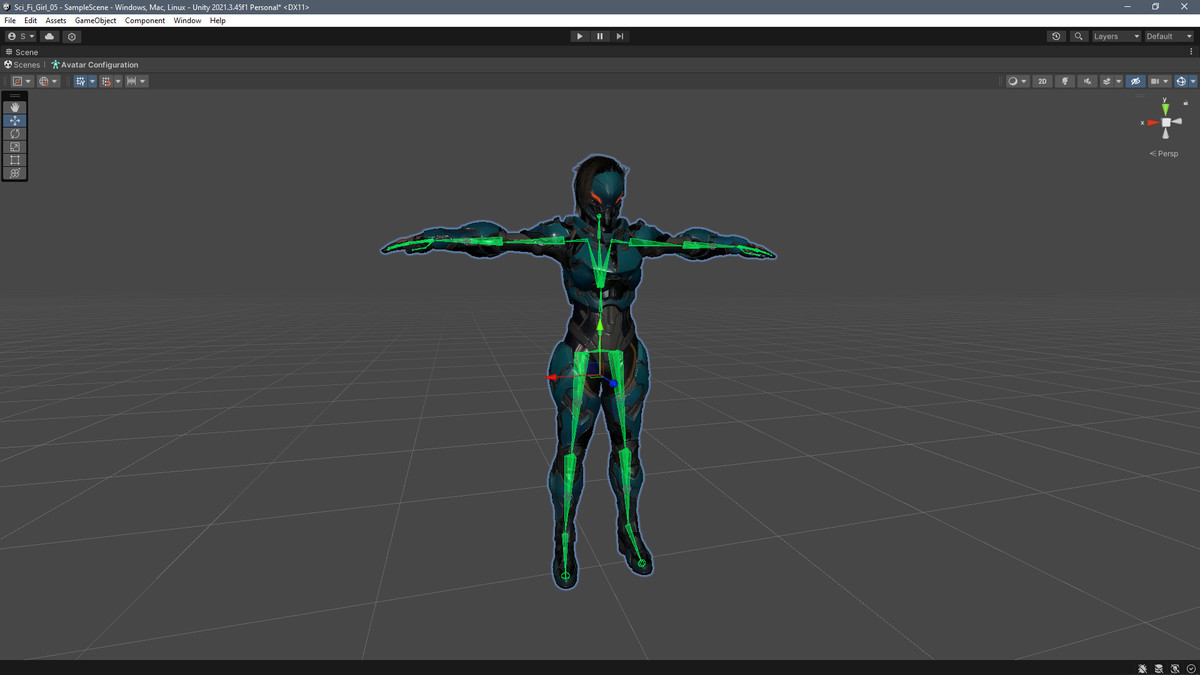Open the Layers dropdown
1200x675 pixels.
point(1116,36)
